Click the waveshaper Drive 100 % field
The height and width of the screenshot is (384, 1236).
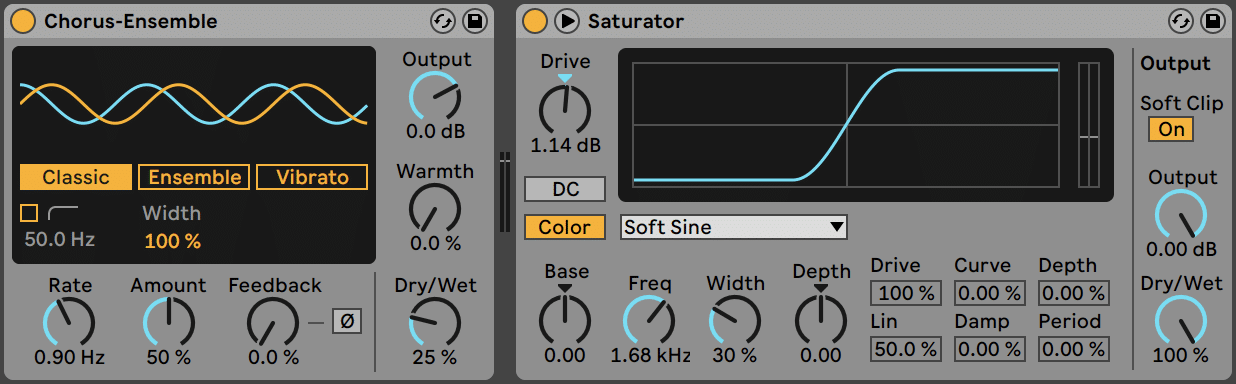[x=906, y=293]
